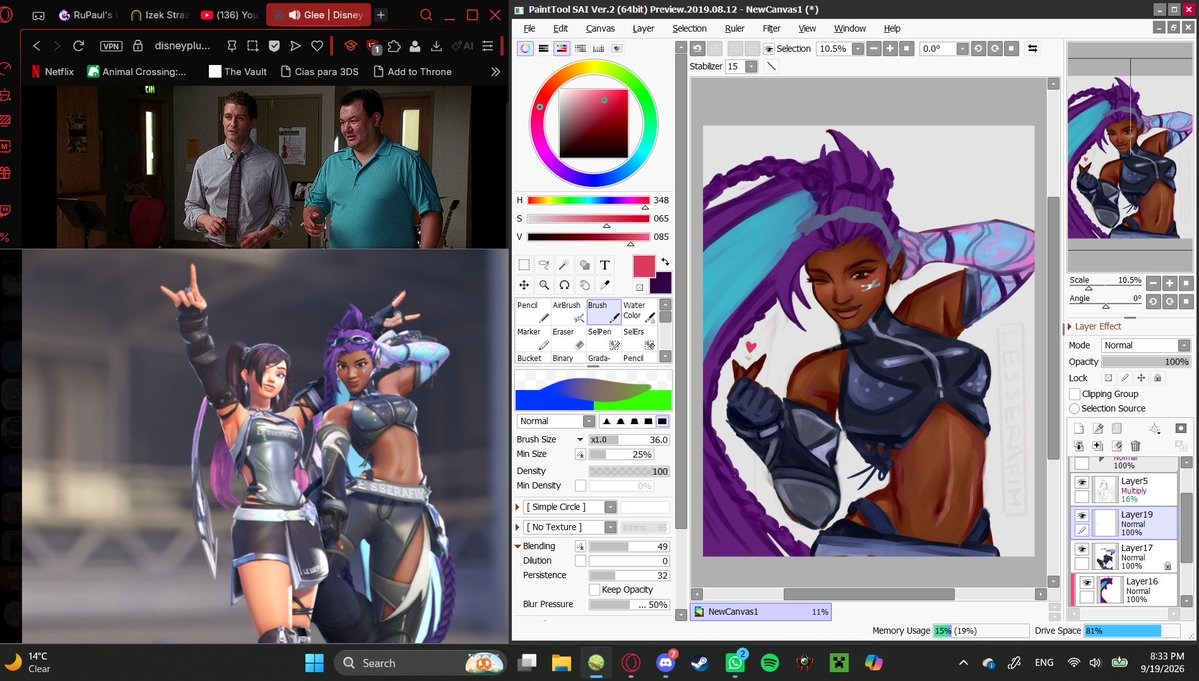1199x681 pixels.
Task: Enable the Clipping Group checkbox
Action: (1075, 394)
